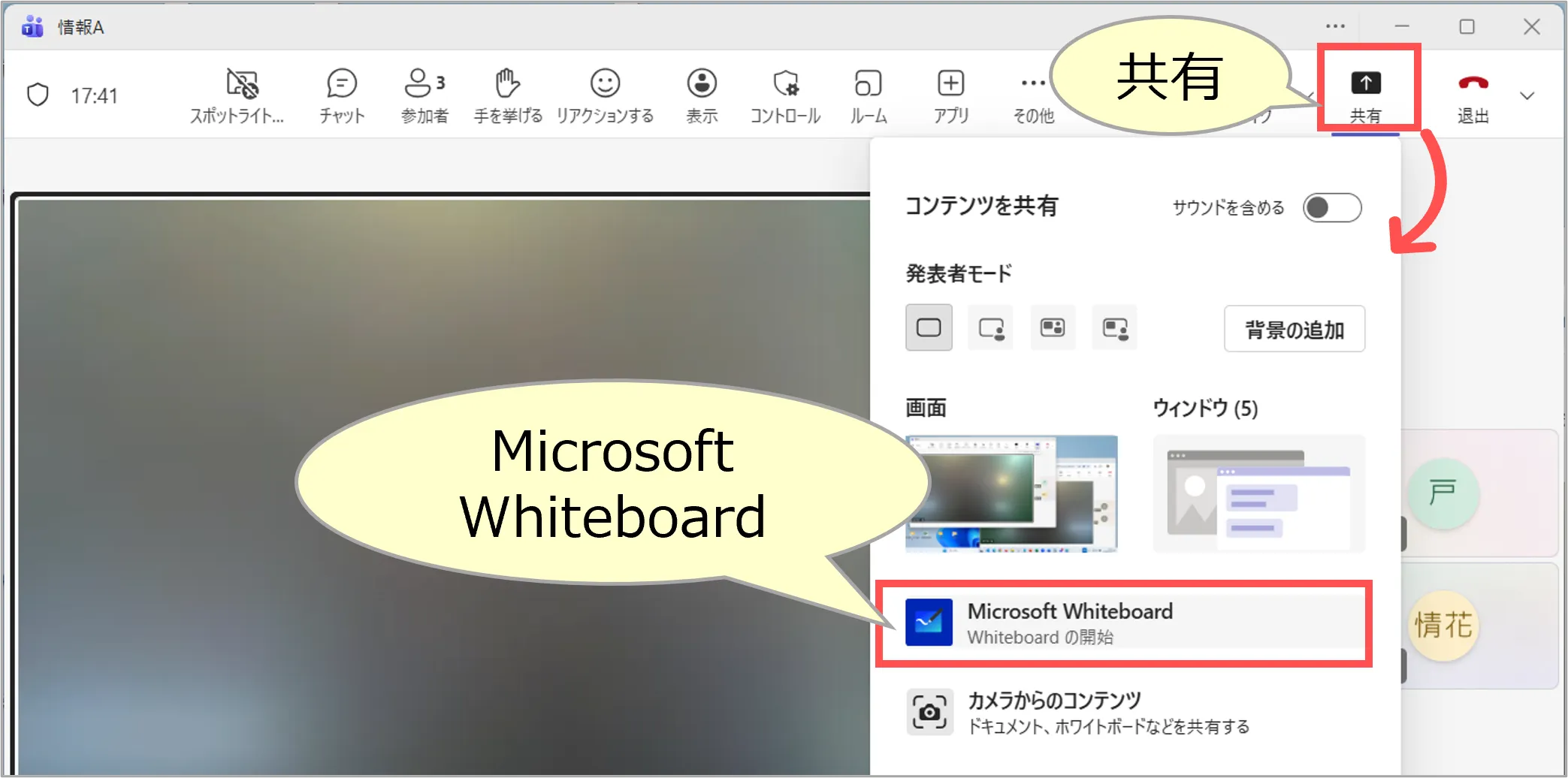Select content-only presenter mode
This screenshot has height=778, width=1568.
(929, 328)
